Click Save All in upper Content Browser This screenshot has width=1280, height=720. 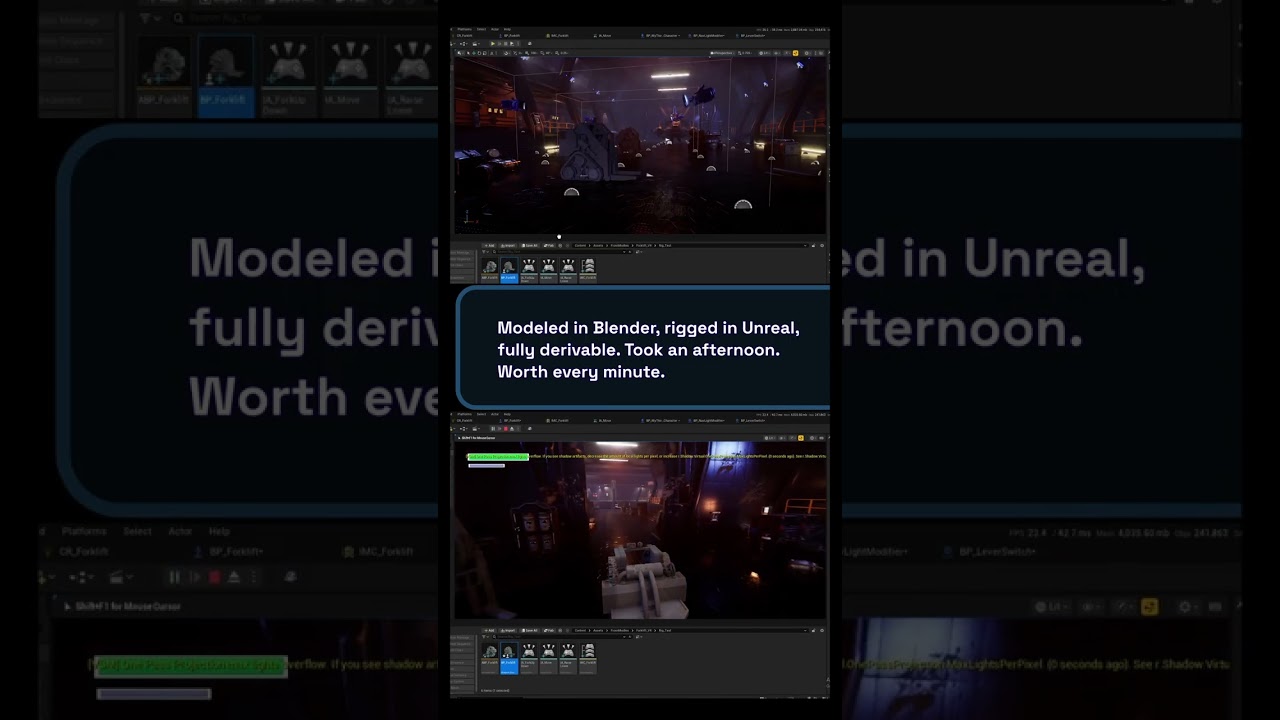[531, 245]
